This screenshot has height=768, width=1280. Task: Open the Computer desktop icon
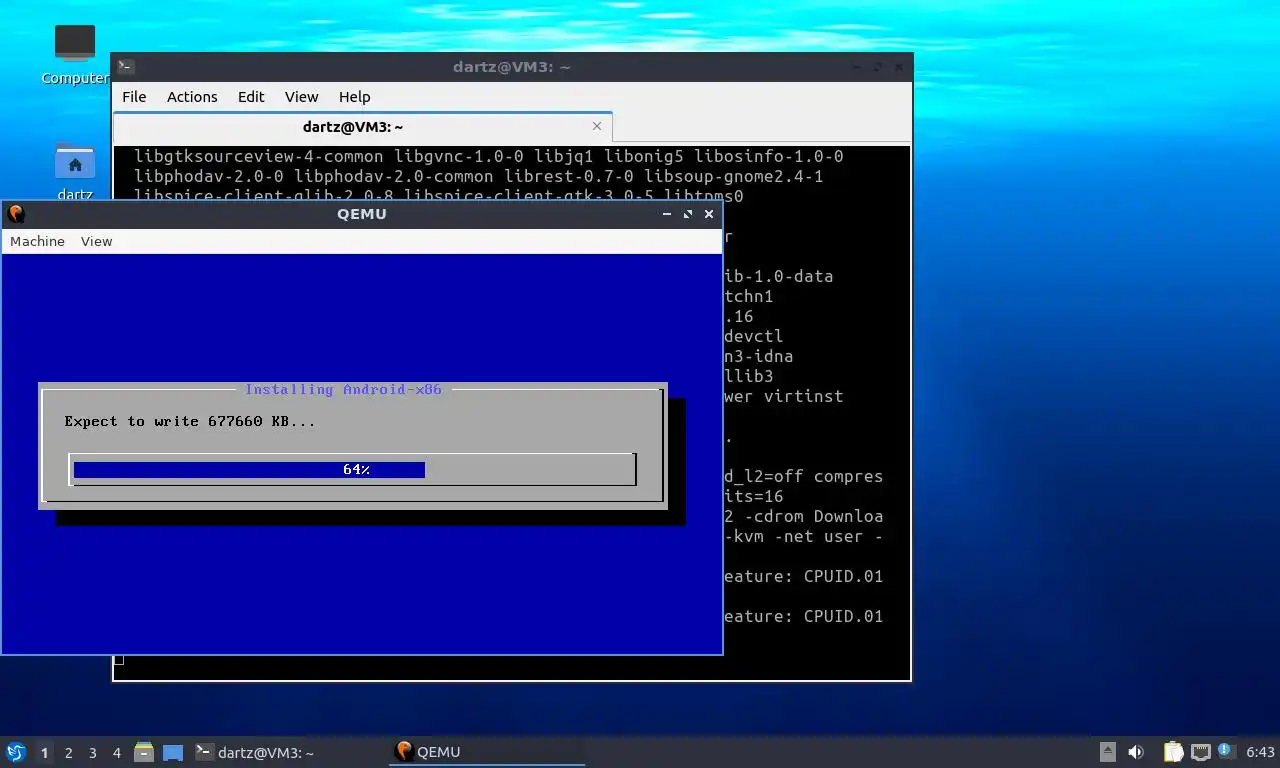[x=74, y=55]
